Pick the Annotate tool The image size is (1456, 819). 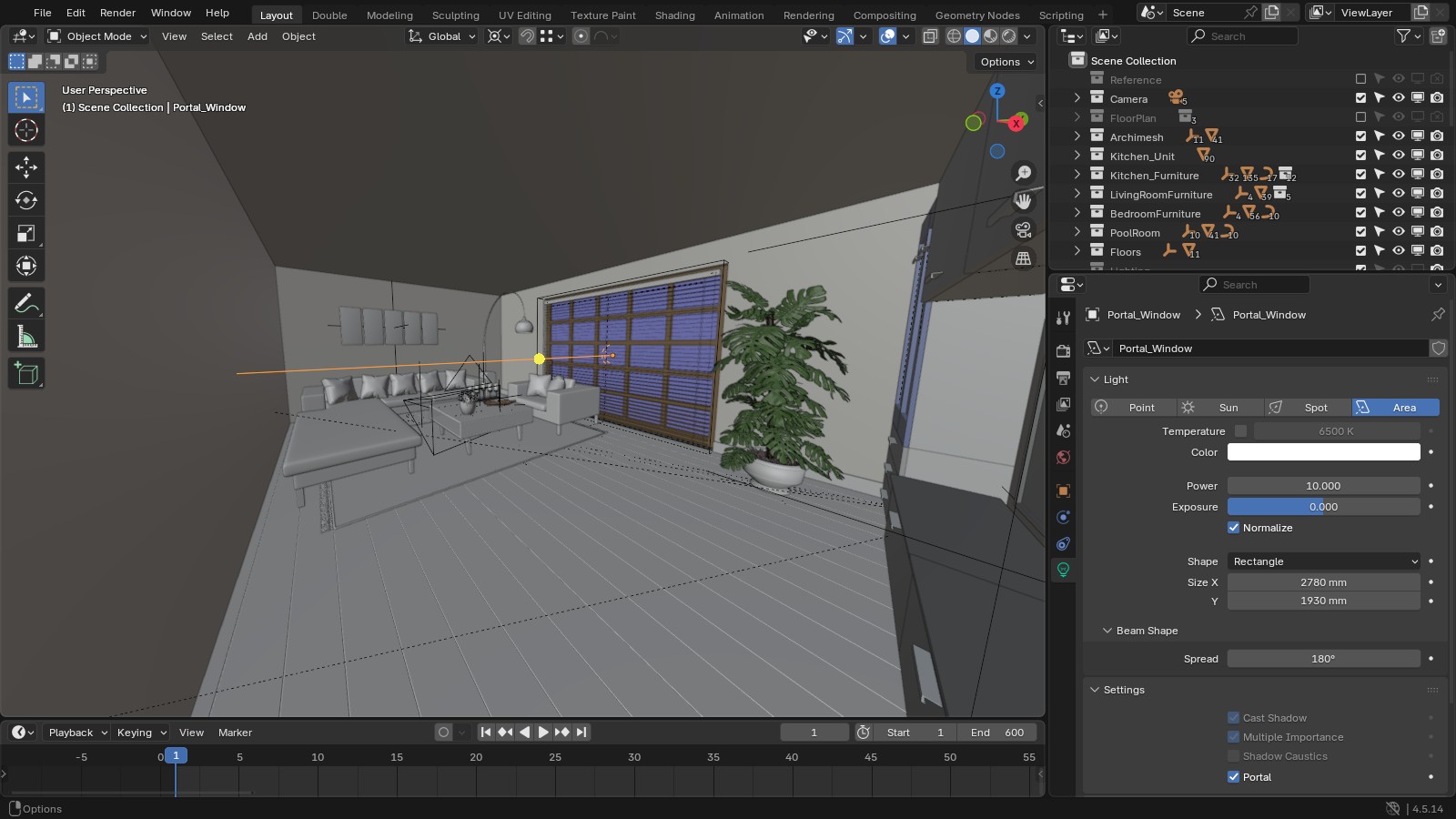(26, 304)
